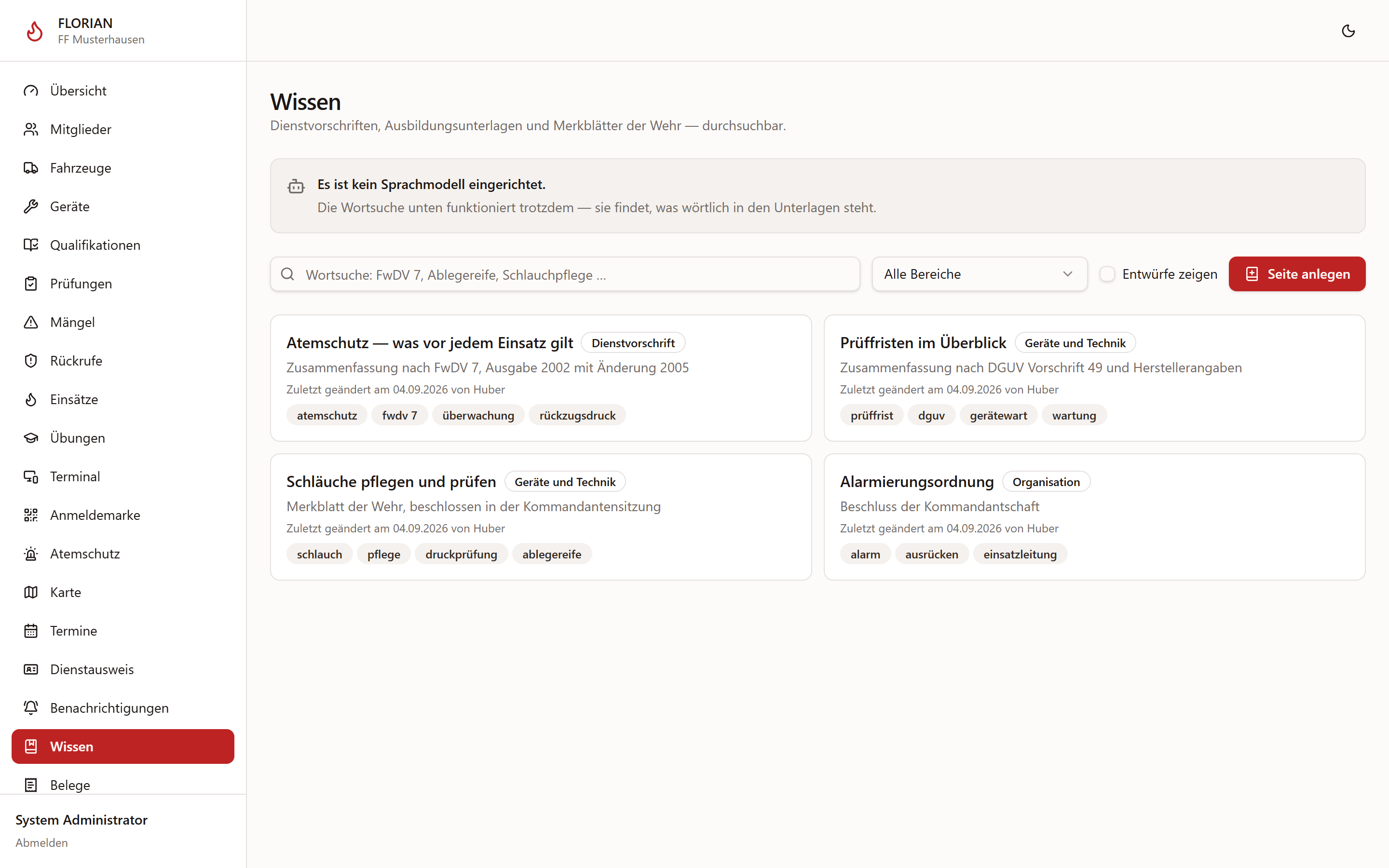Open the Alle Bereiche dropdown
This screenshot has height=868, width=1389.
(x=979, y=274)
